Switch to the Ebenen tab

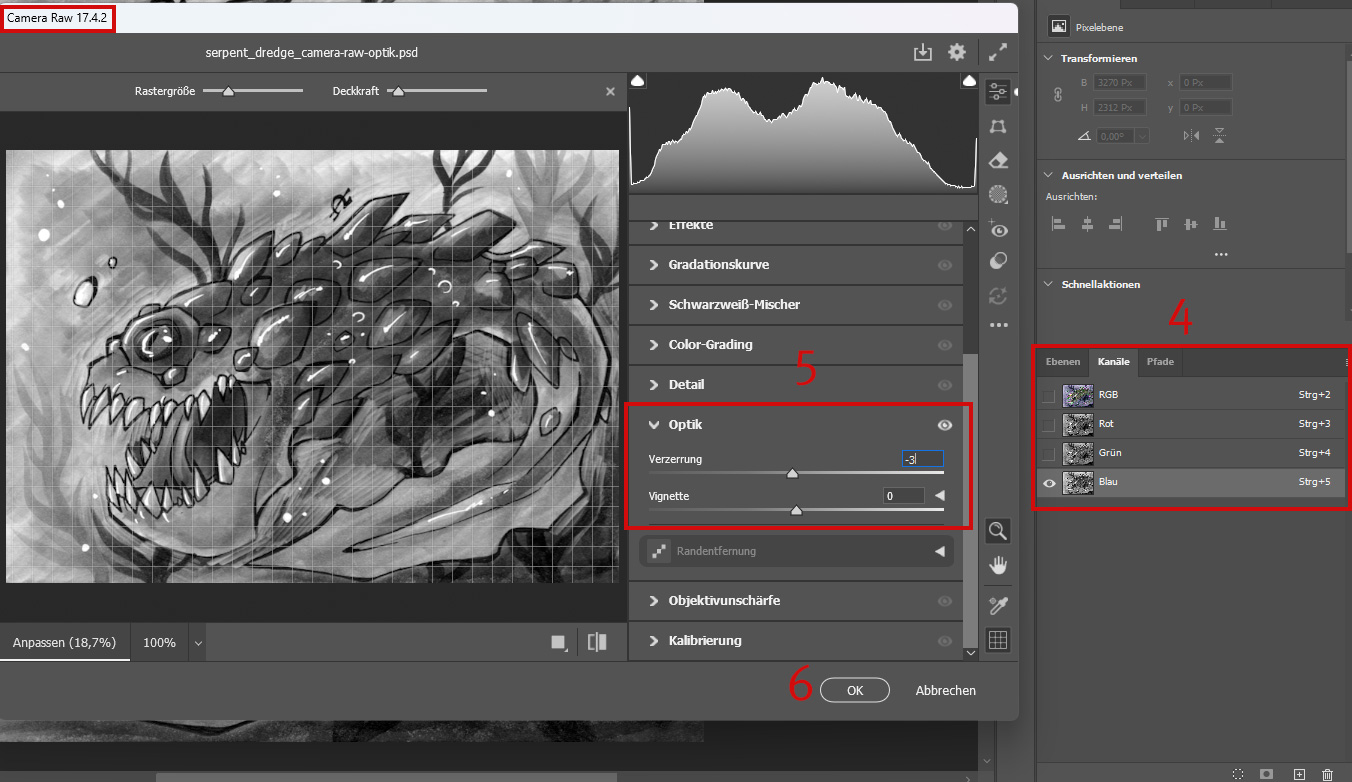pos(1062,362)
